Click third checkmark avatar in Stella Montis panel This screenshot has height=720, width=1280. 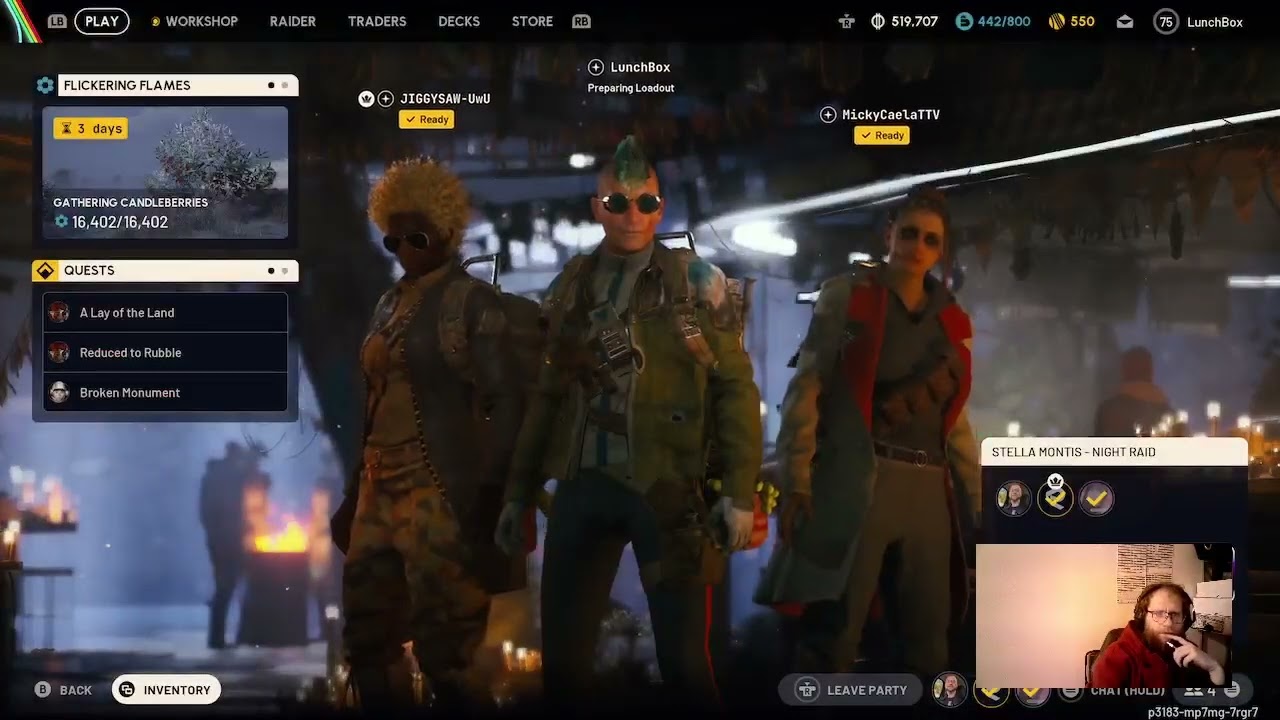(x=1097, y=498)
